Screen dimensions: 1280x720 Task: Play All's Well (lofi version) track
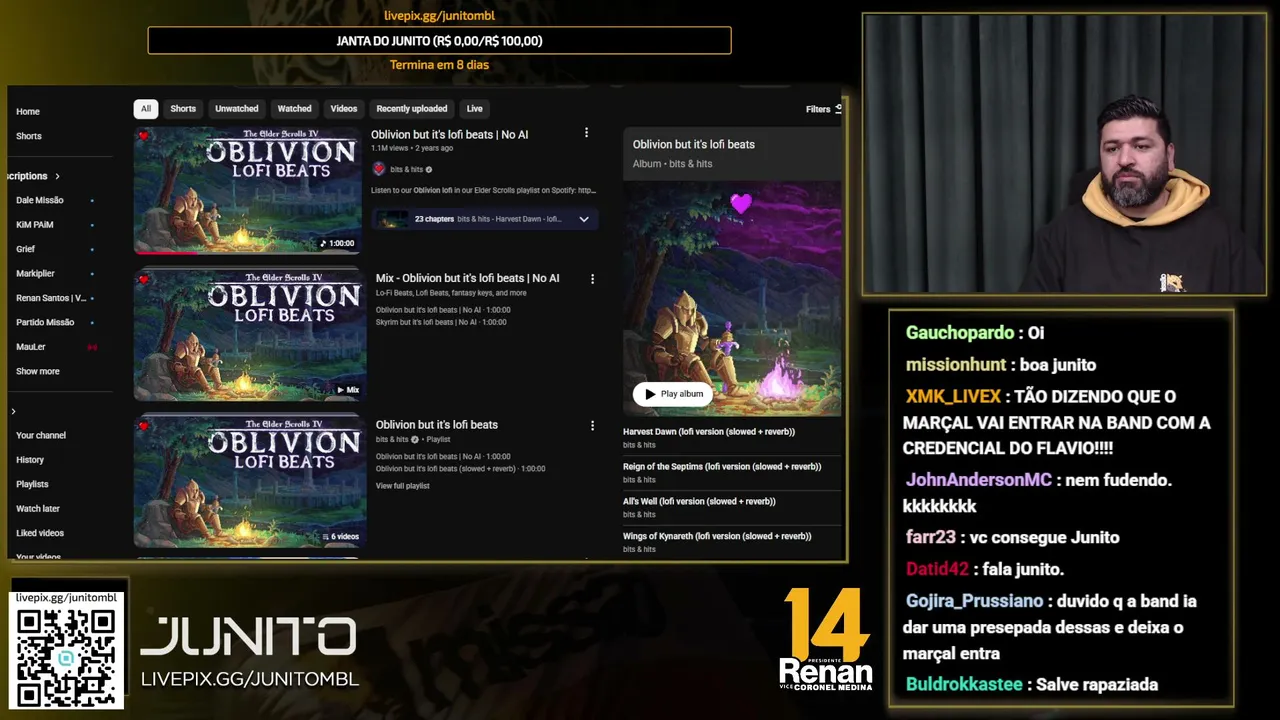(x=699, y=502)
